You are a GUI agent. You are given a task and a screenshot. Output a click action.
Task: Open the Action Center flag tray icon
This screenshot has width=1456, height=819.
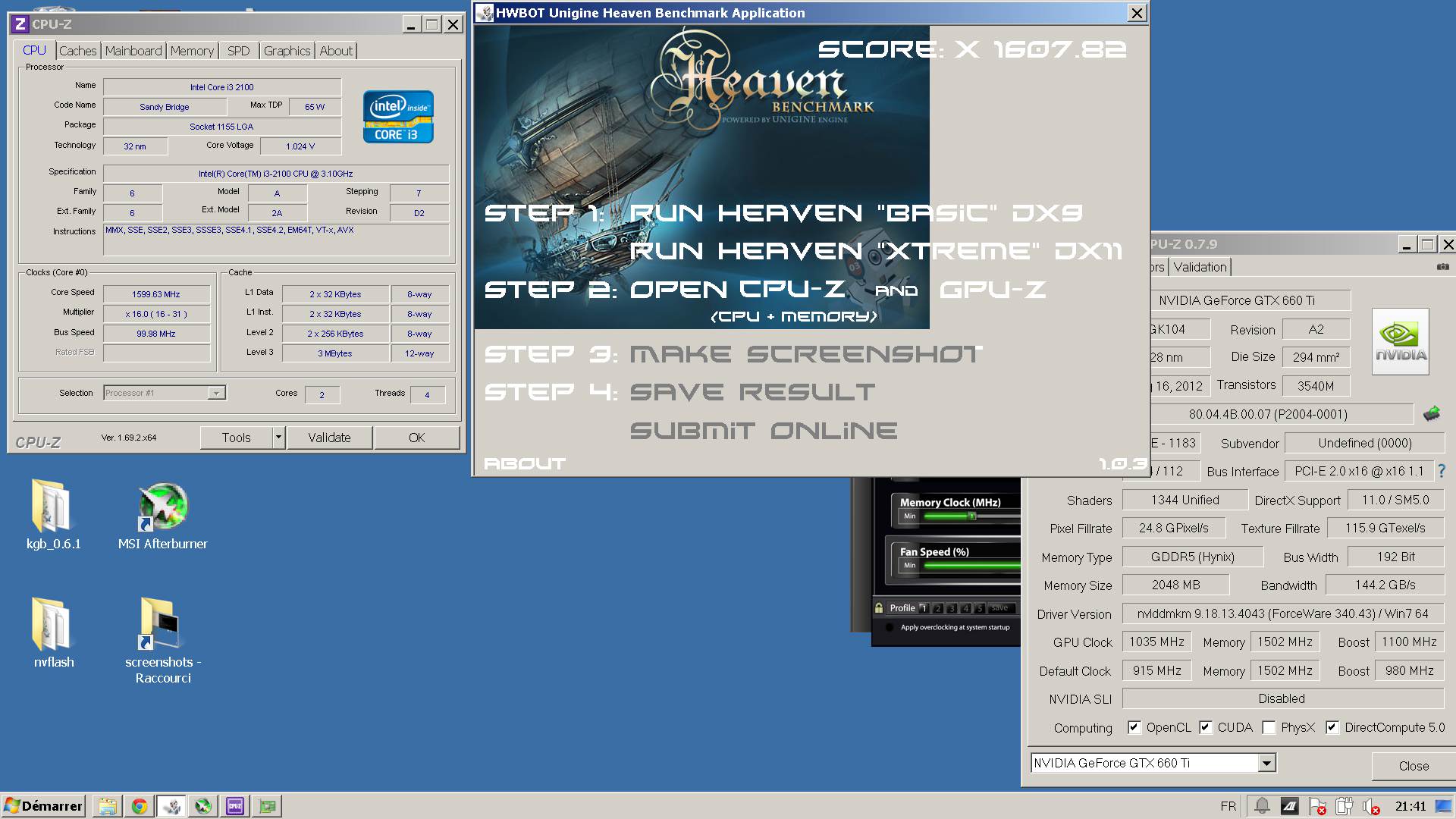pyautogui.click(x=1317, y=806)
